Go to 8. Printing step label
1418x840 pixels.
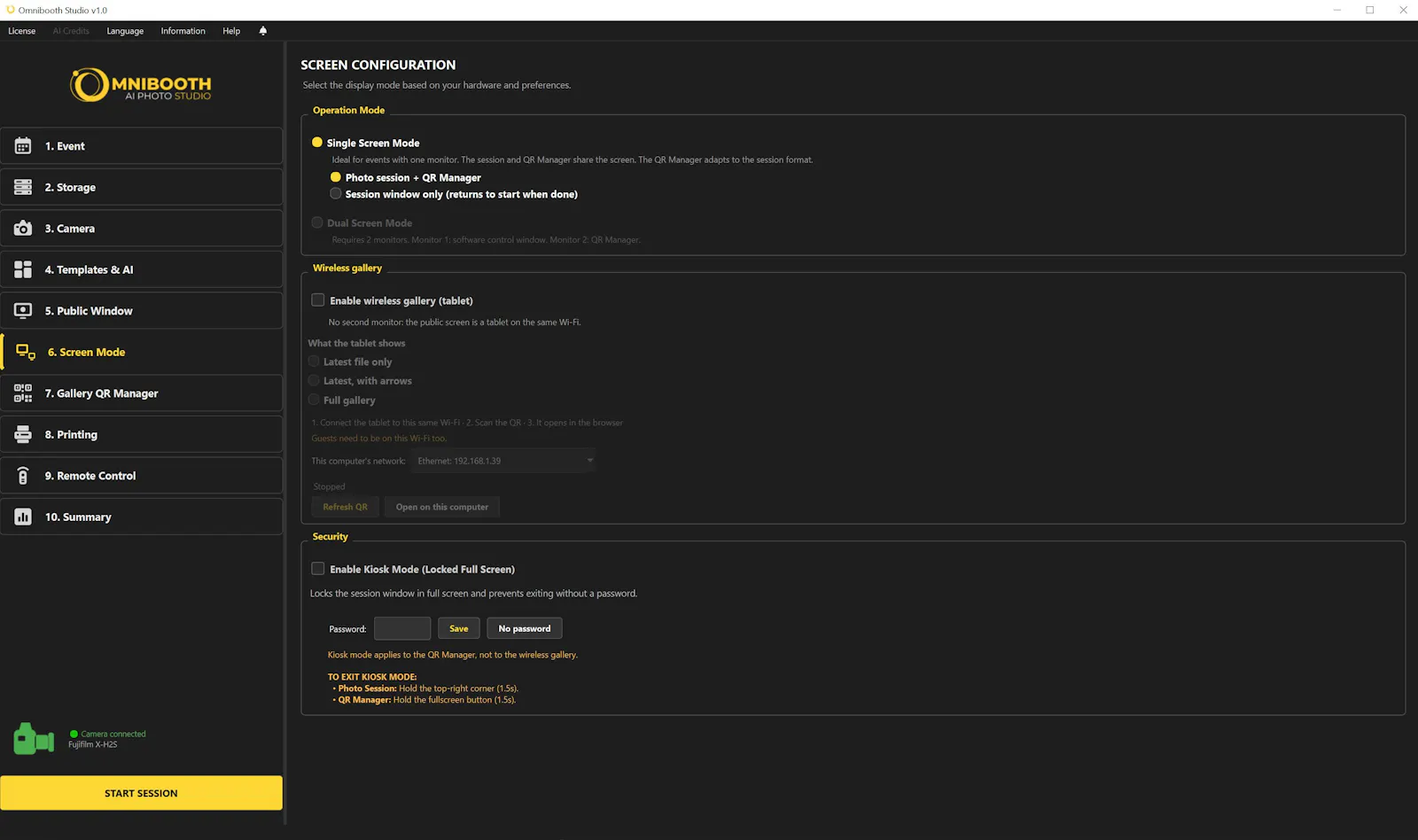pos(71,434)
